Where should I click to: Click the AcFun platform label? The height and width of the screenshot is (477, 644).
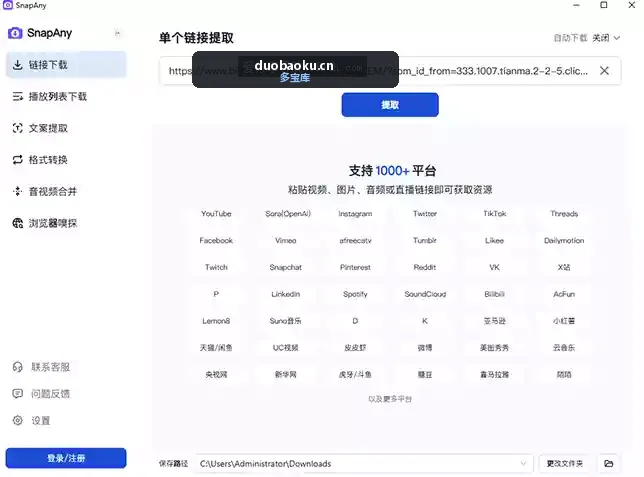point(564,294)
